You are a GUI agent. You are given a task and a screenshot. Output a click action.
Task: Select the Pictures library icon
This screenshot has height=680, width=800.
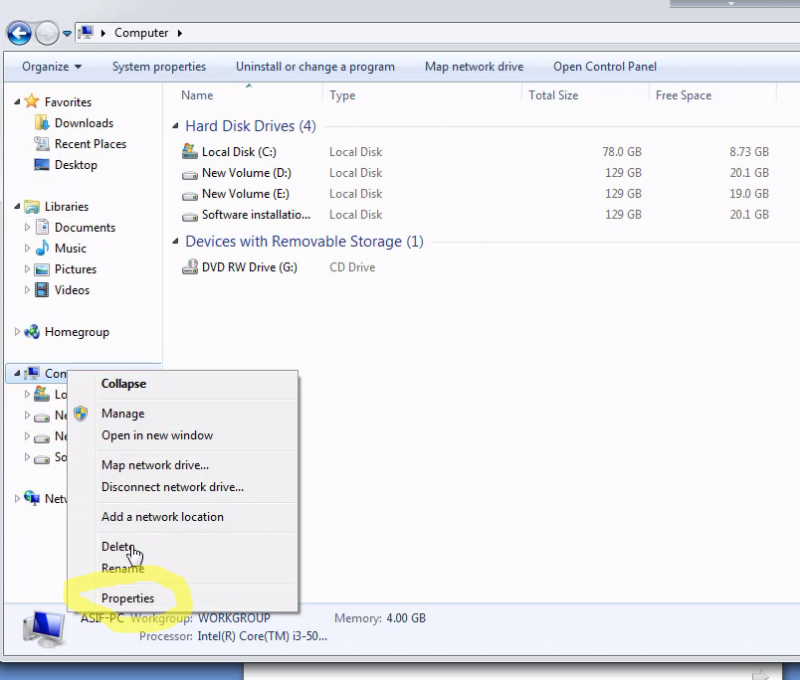(x=42, y=269)
